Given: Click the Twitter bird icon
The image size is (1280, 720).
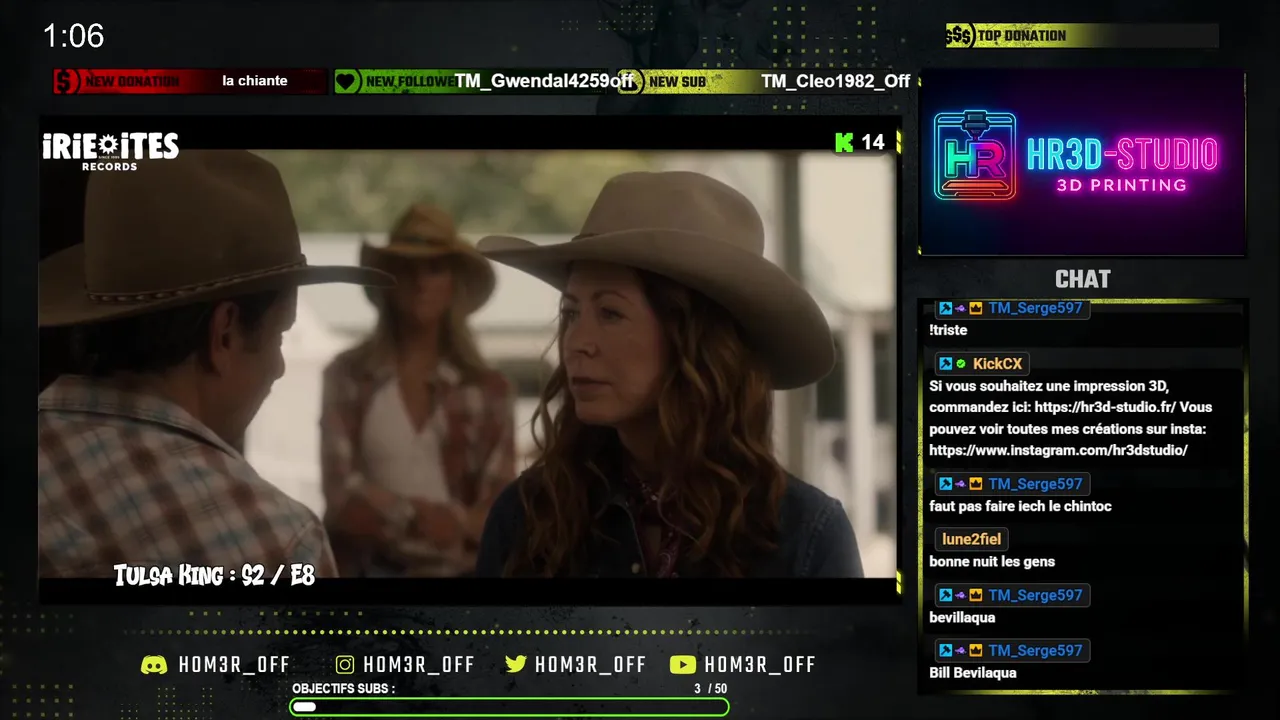Looking at the screenshot, I should click(516, 665).
